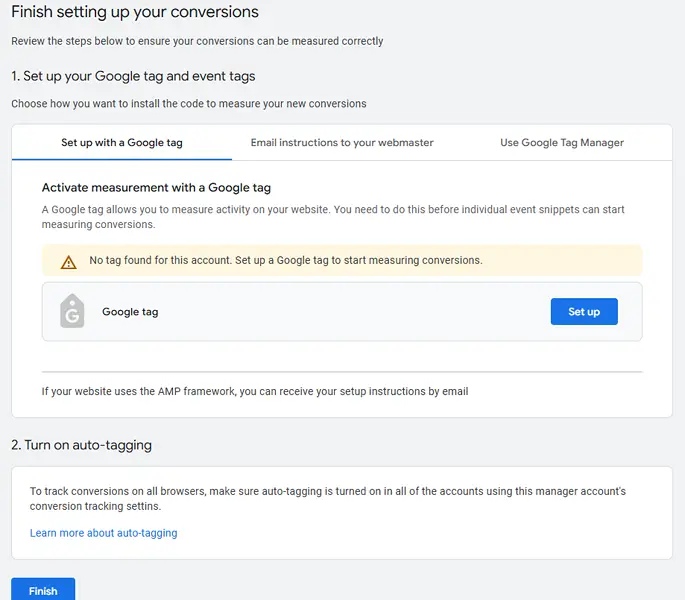
Task: Switch to "Email instructions to your webmaster" tab
Action: tap(342, 142)
